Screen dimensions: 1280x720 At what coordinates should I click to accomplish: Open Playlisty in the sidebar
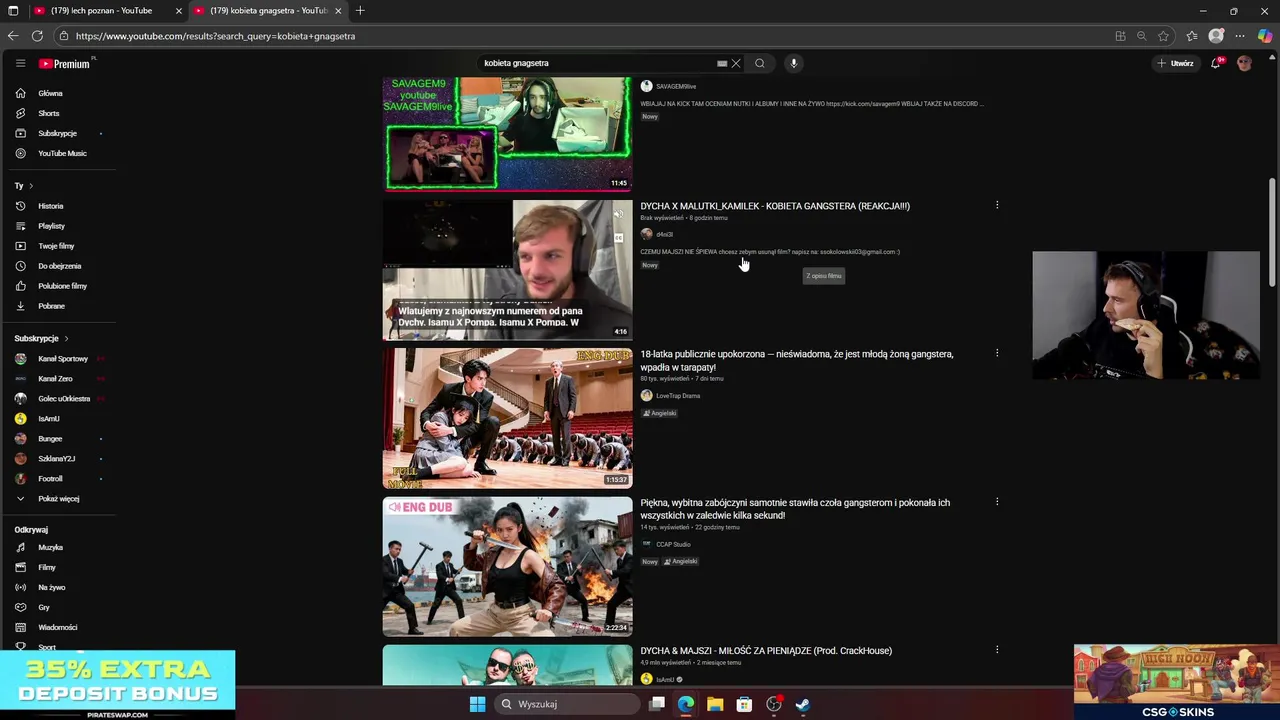(51, 226)
